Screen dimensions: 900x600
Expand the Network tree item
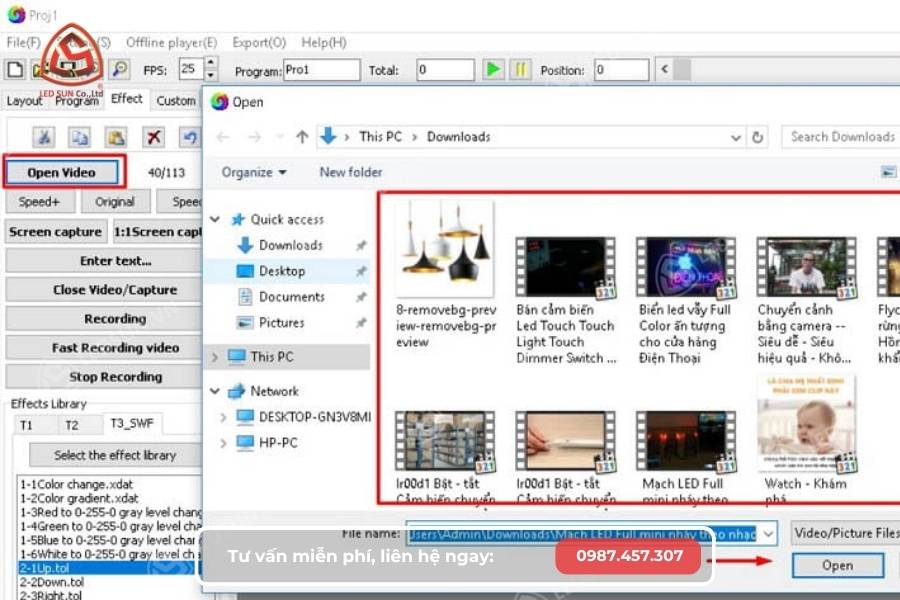216,391
